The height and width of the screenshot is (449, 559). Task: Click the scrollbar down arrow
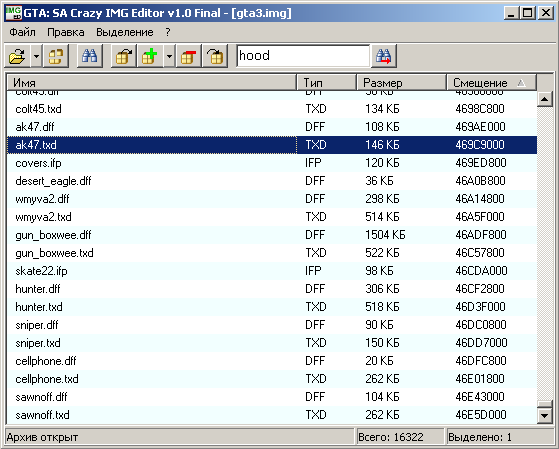coord(545,415)
